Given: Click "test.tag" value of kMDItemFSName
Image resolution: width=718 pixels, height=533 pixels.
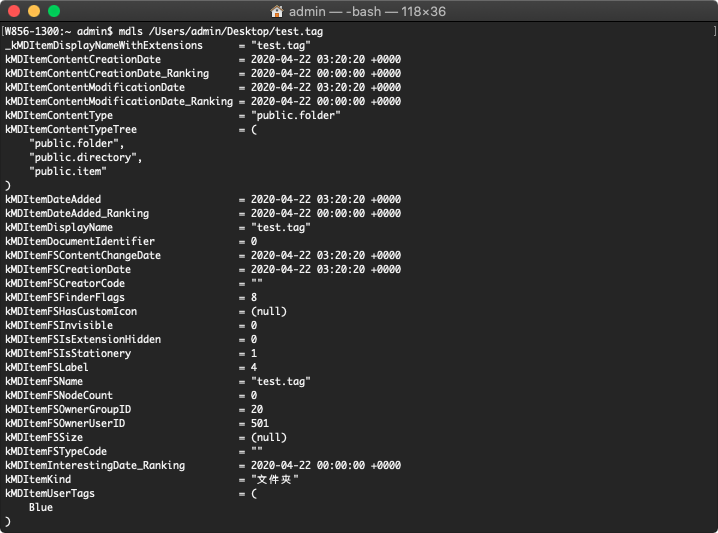Looking at the screenshot, I should pos(281,381).
